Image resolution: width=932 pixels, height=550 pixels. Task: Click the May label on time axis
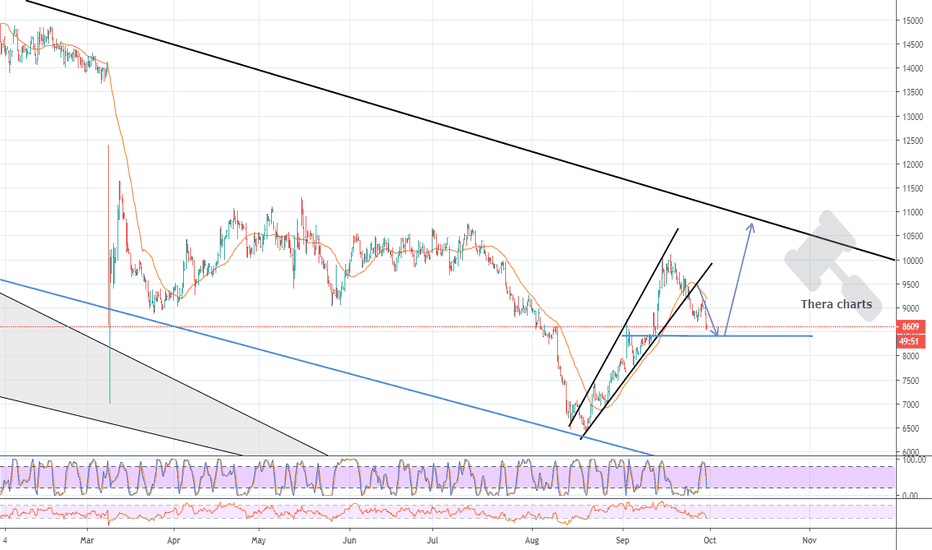259,540
